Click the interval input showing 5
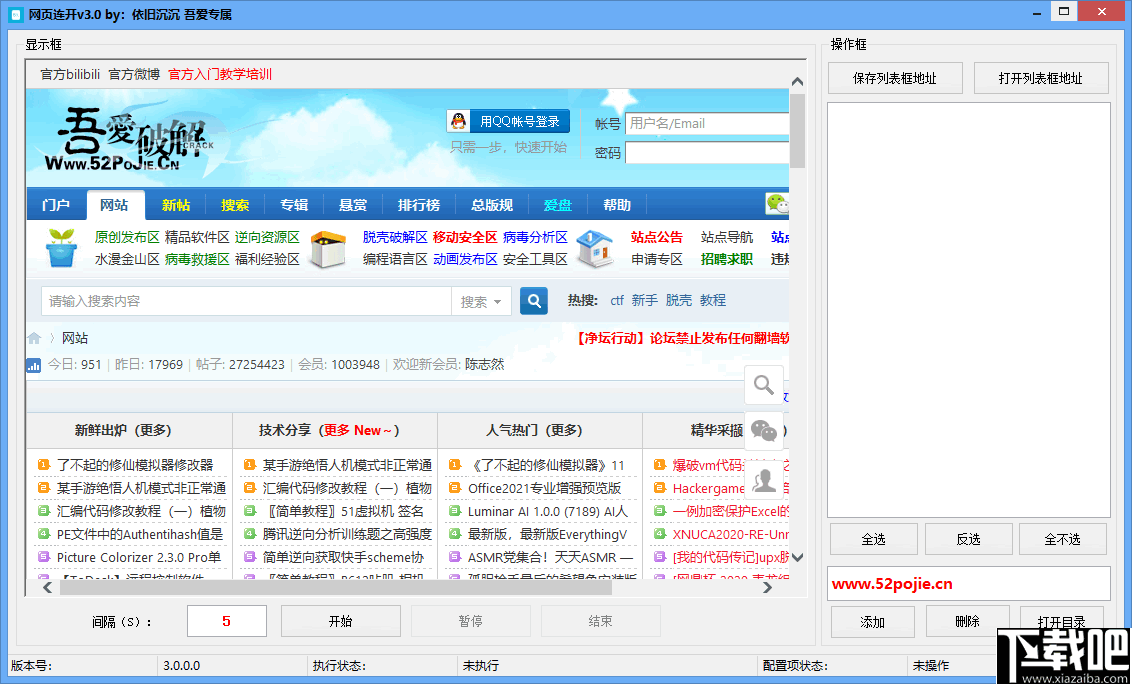 click(x=226, y=620)
